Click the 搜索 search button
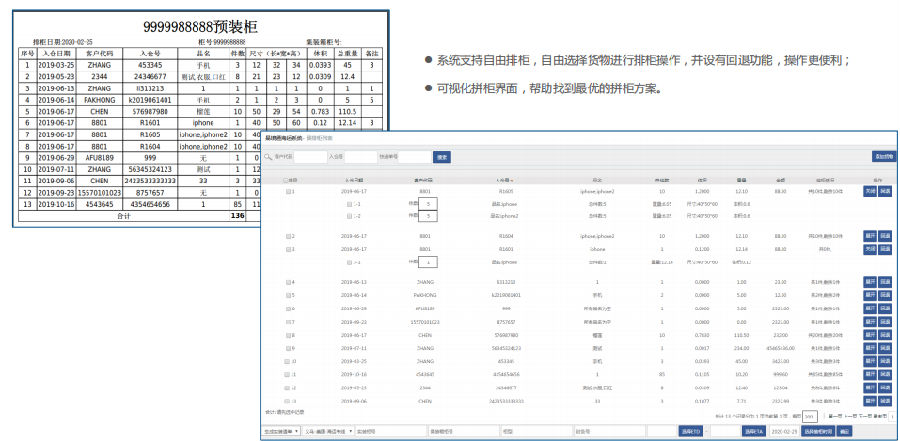The height and width of the screenshot is (441, 900). tap(441, 157)
